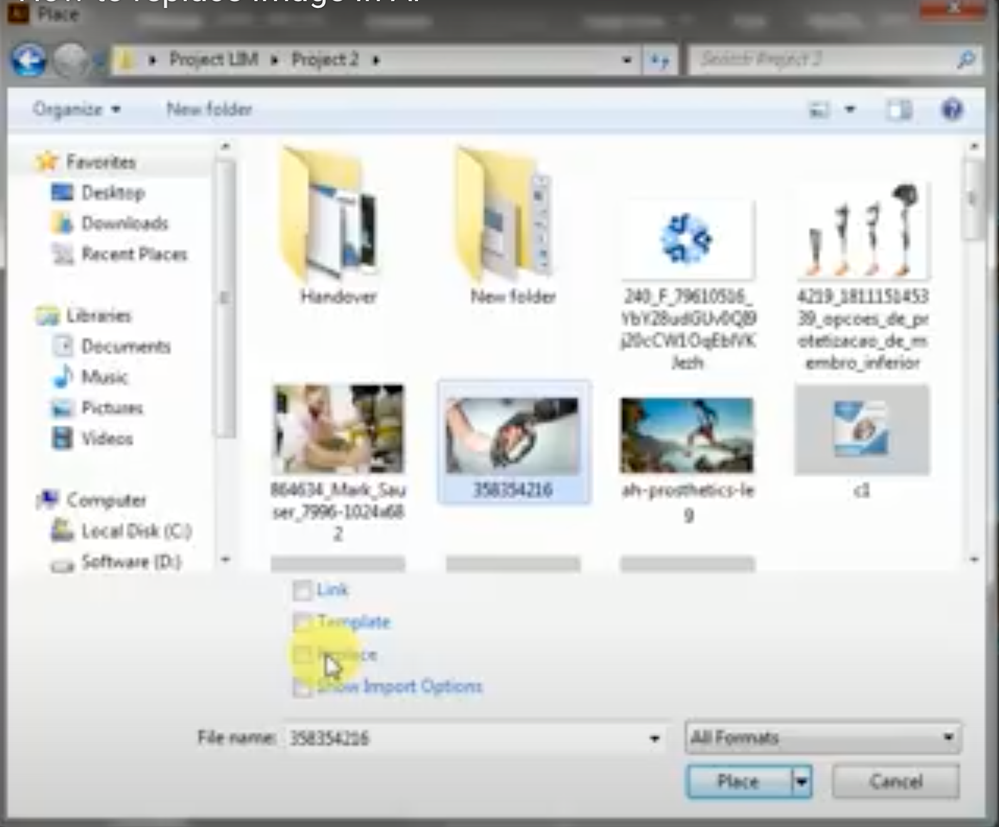Tick the Show Import Options checkbox

[x=302, y=687]
